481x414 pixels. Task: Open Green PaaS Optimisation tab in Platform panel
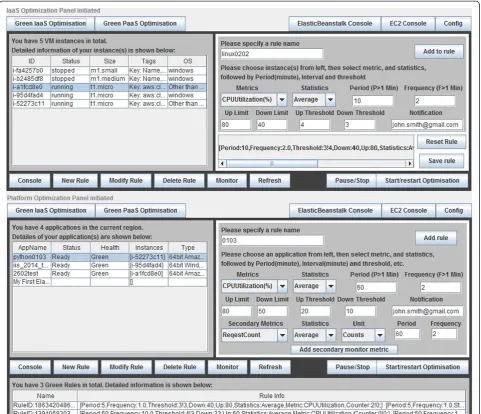(140, 211)
